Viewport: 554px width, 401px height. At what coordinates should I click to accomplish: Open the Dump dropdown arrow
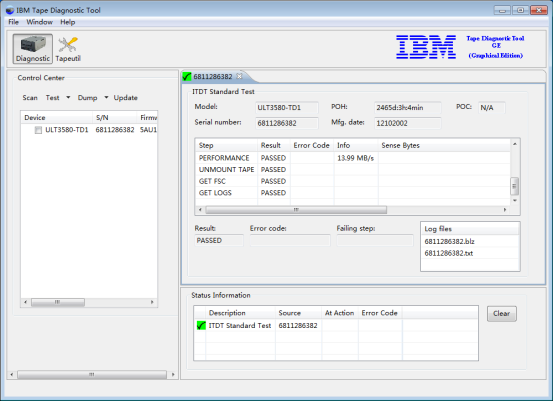click(106, 97)
